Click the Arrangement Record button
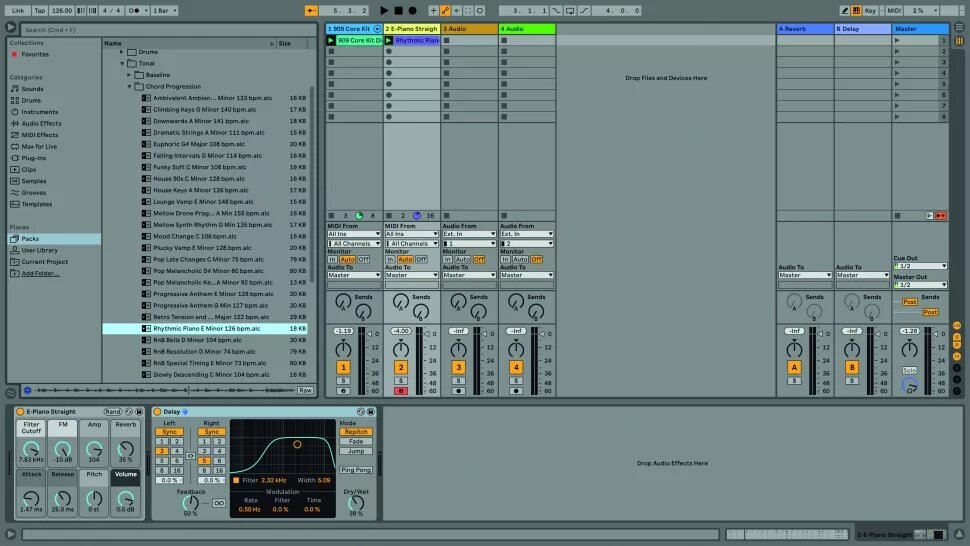Image resolution: width=970 pixels, height=546 pixels. (x=412, y=10)
